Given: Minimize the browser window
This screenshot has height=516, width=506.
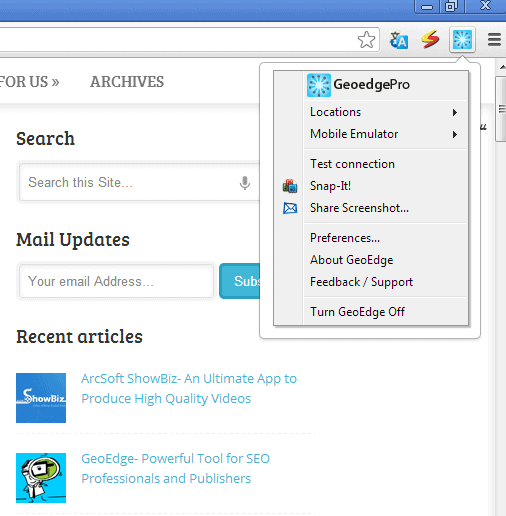Looking at the screenshot, I should tap(427, 7).
